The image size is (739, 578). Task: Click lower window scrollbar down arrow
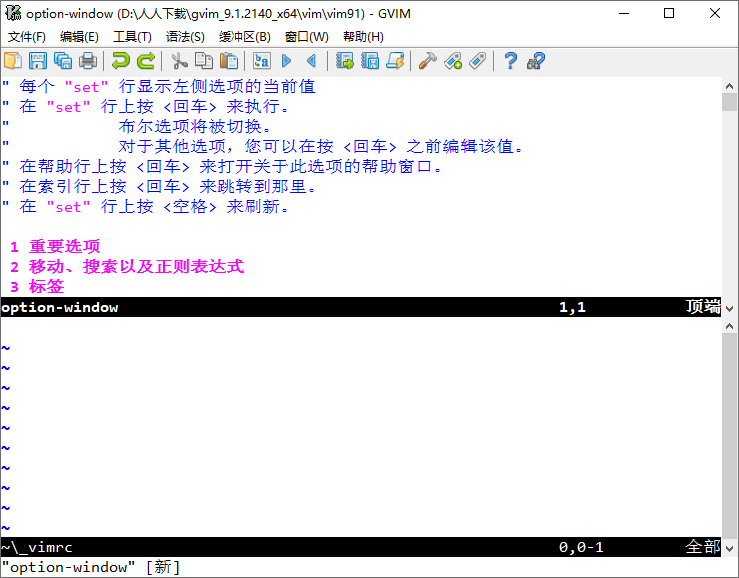(x=730, y=549)
